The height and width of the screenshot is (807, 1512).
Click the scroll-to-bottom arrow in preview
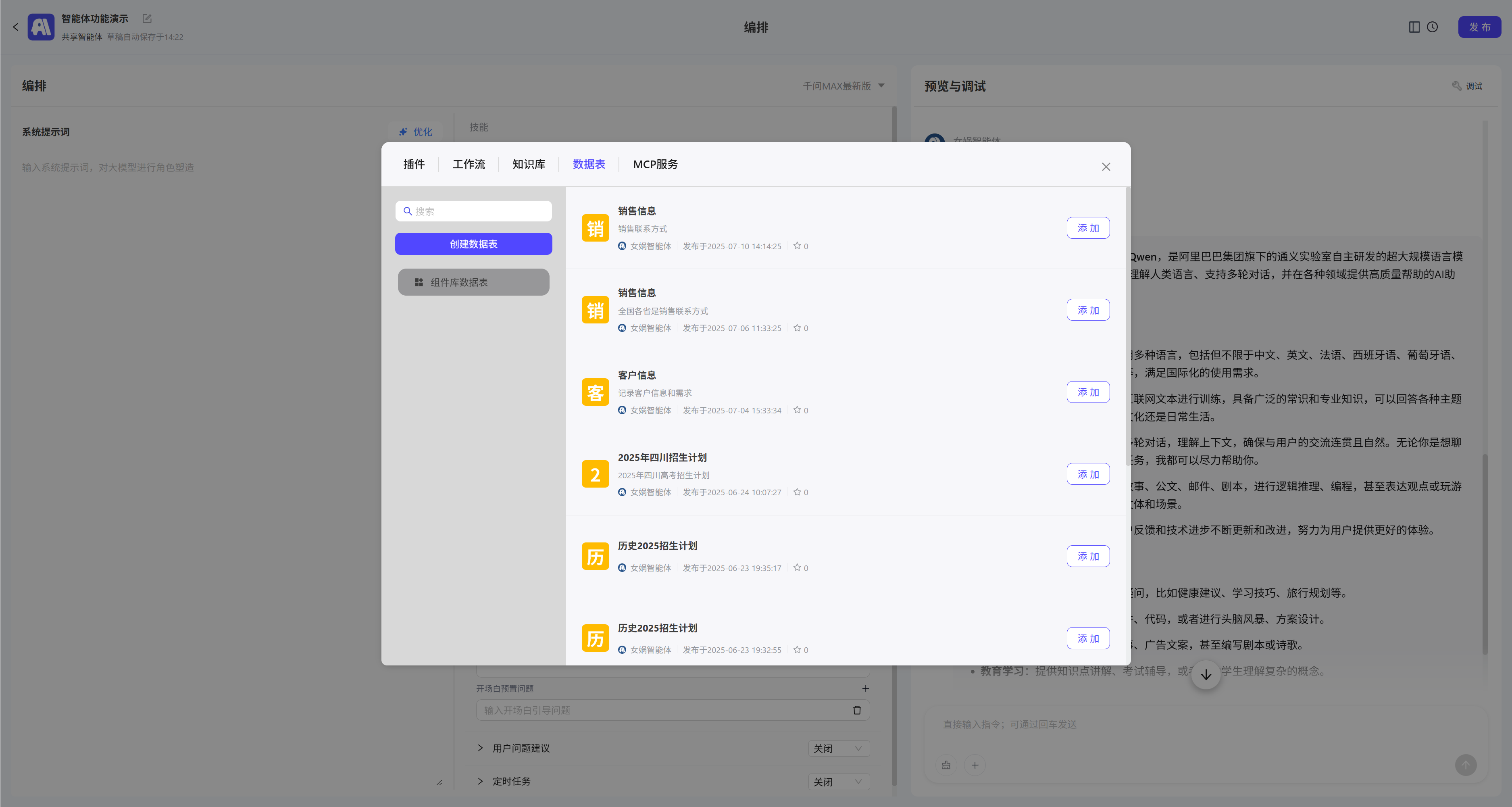pyautogui.click(x=1206, y=674)
